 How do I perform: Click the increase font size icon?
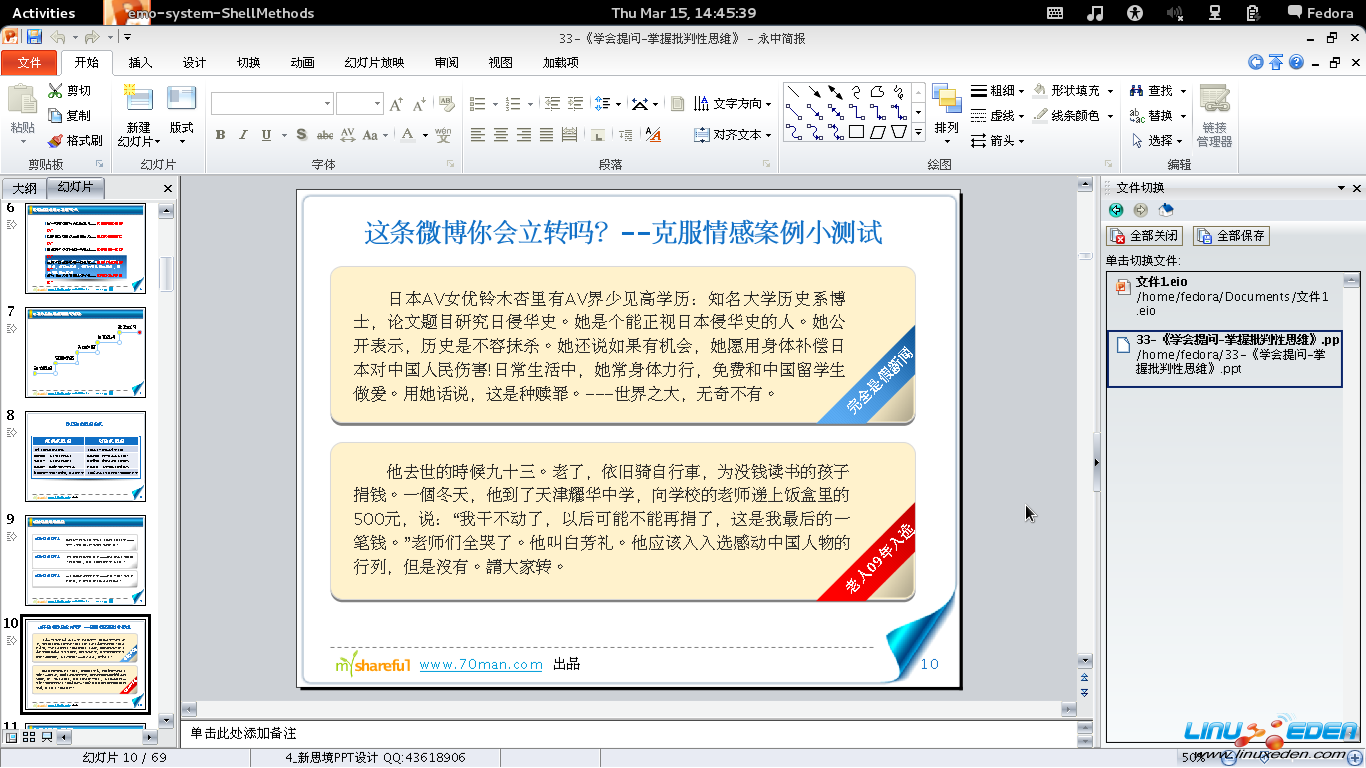click(x=397, y=104)
